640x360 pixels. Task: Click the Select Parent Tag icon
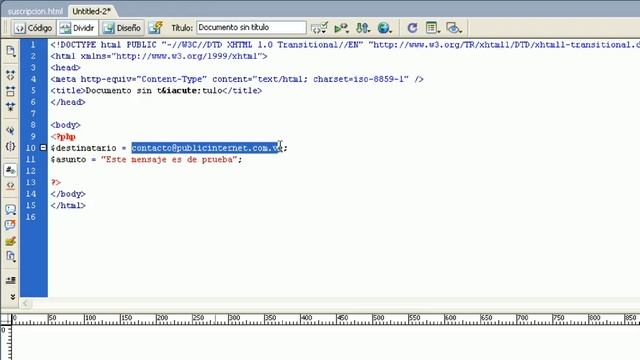point(11,131)
